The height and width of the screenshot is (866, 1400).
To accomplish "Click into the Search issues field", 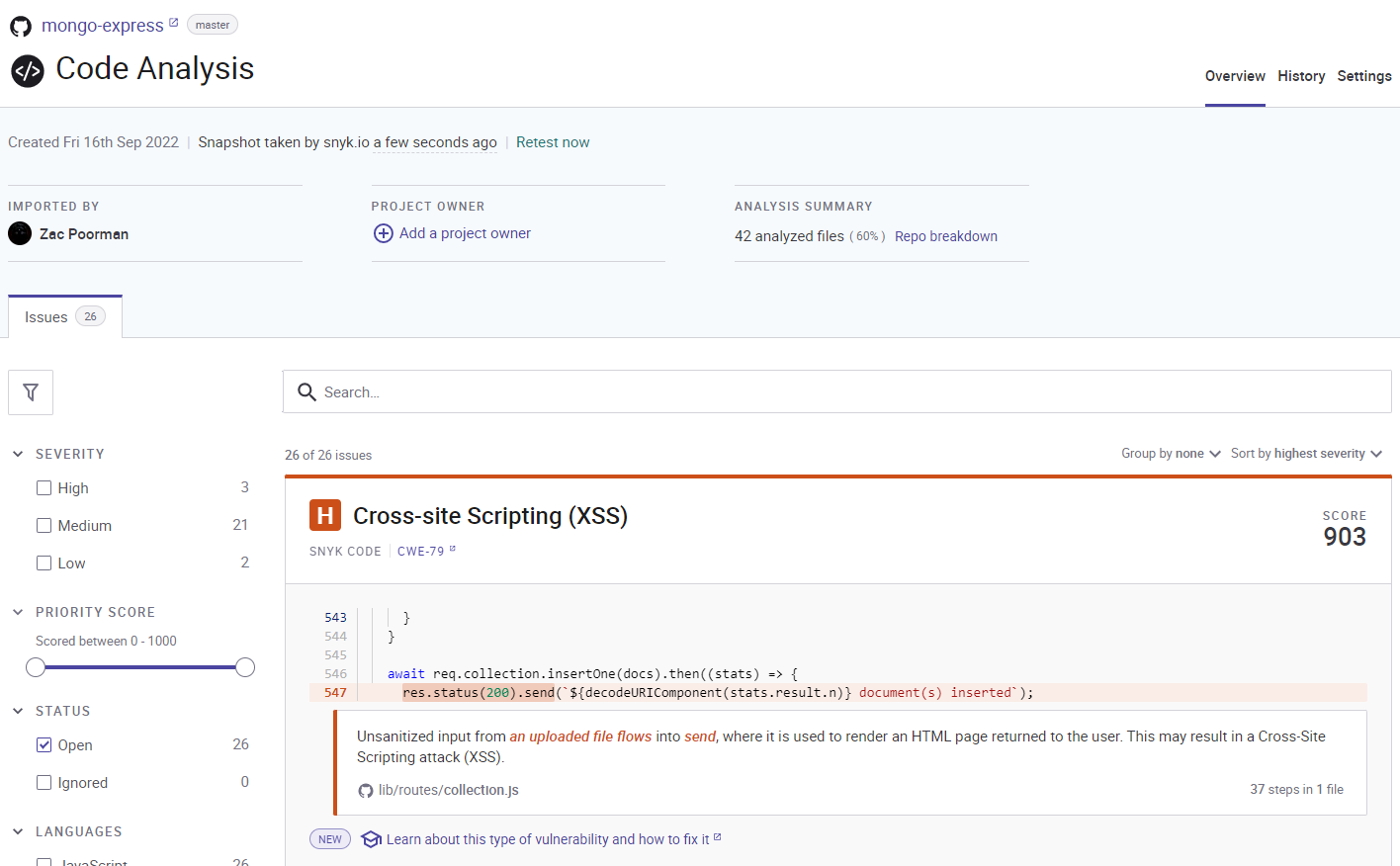I will (x=836, y=392).
